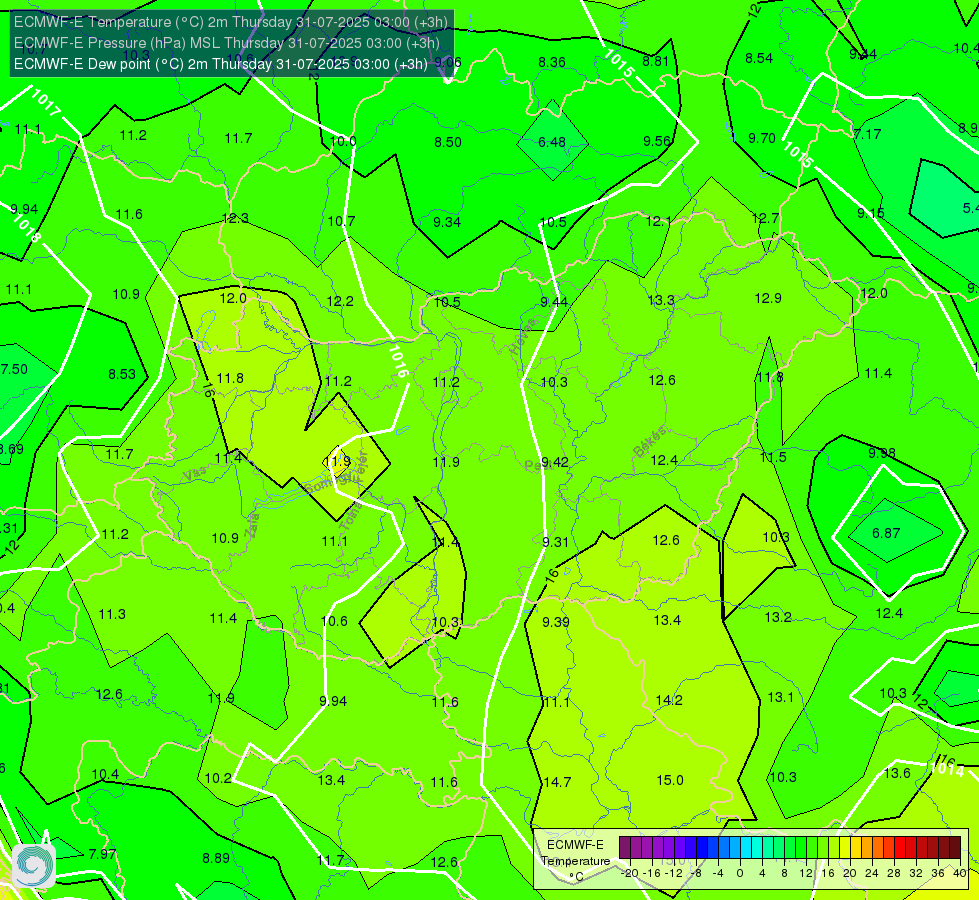979x900 pixels.
Task: Click the 9.98 temperature value
Action: coord(882,453)
